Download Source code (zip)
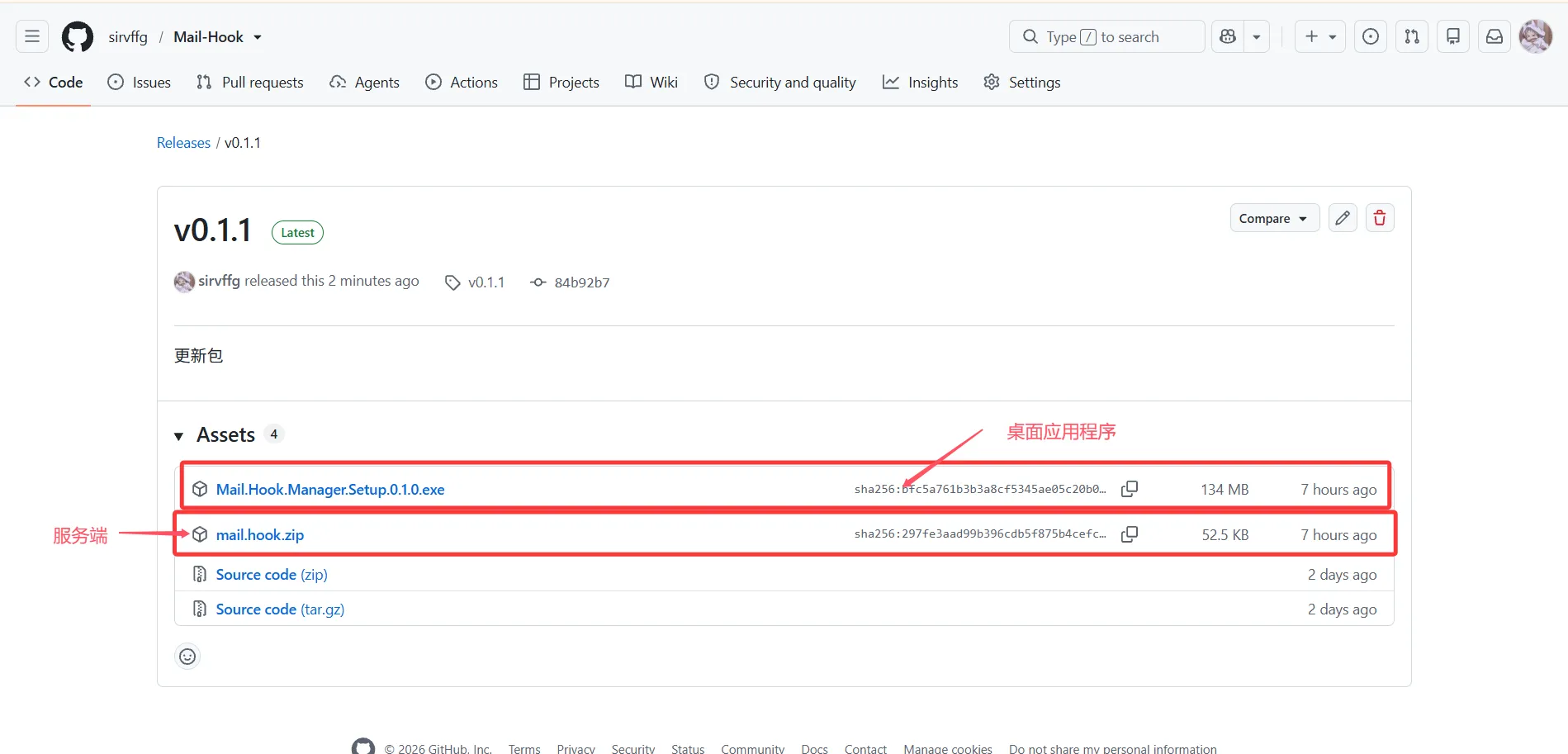The image size is (1568, 754). pos(272,575)
